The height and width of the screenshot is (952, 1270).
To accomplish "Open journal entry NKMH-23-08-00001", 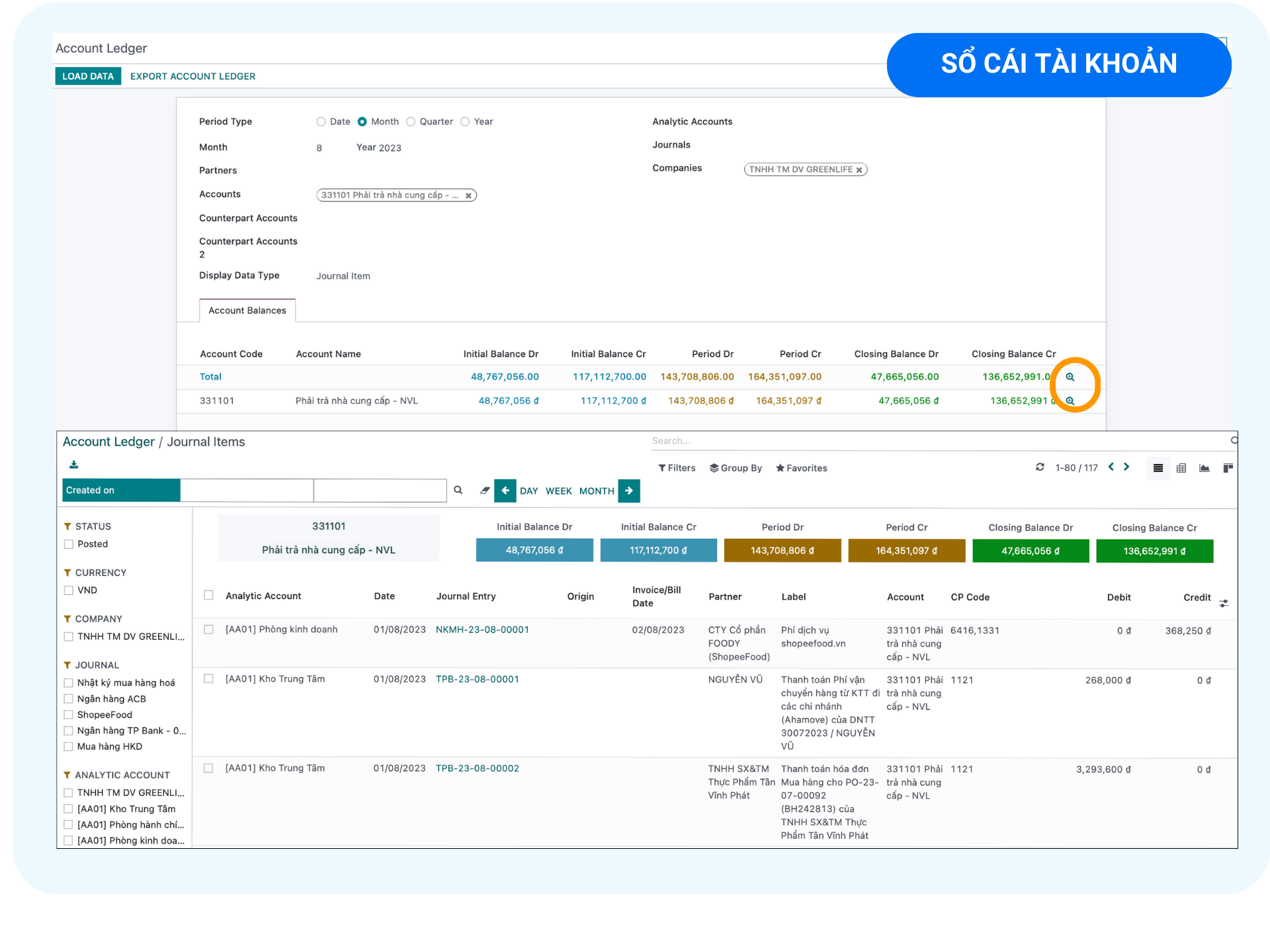I will click(482, 630).
